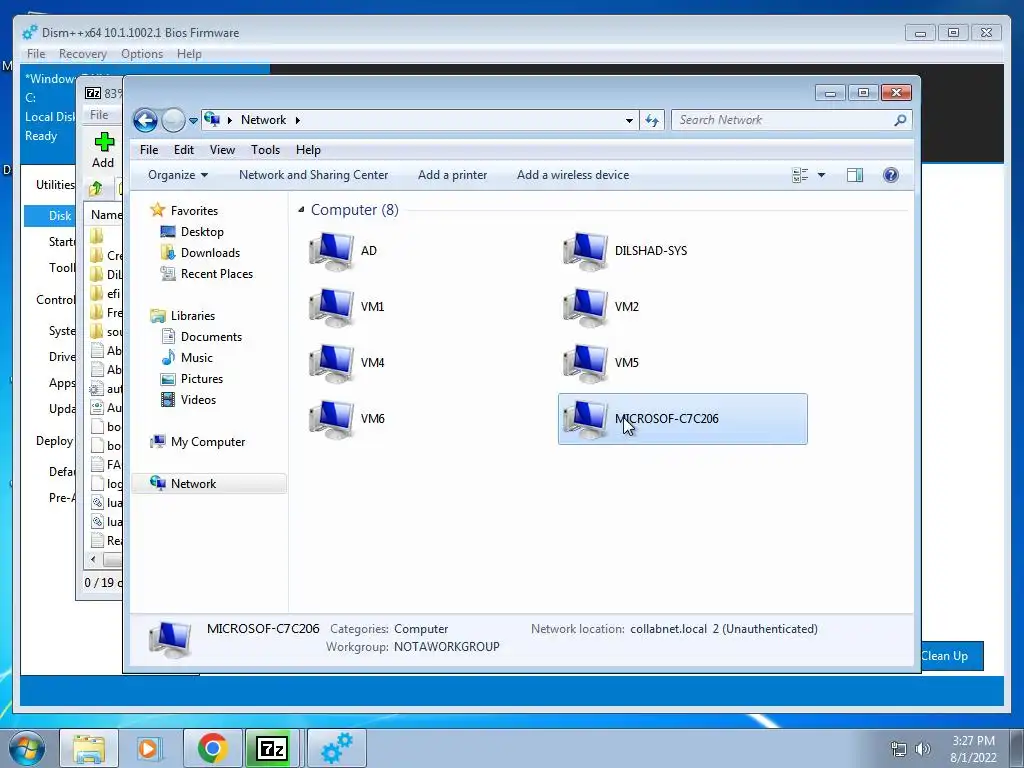Collapse the Computer (8) group
The height and width of the screenshot is (768, 1024).
point(301,210)
